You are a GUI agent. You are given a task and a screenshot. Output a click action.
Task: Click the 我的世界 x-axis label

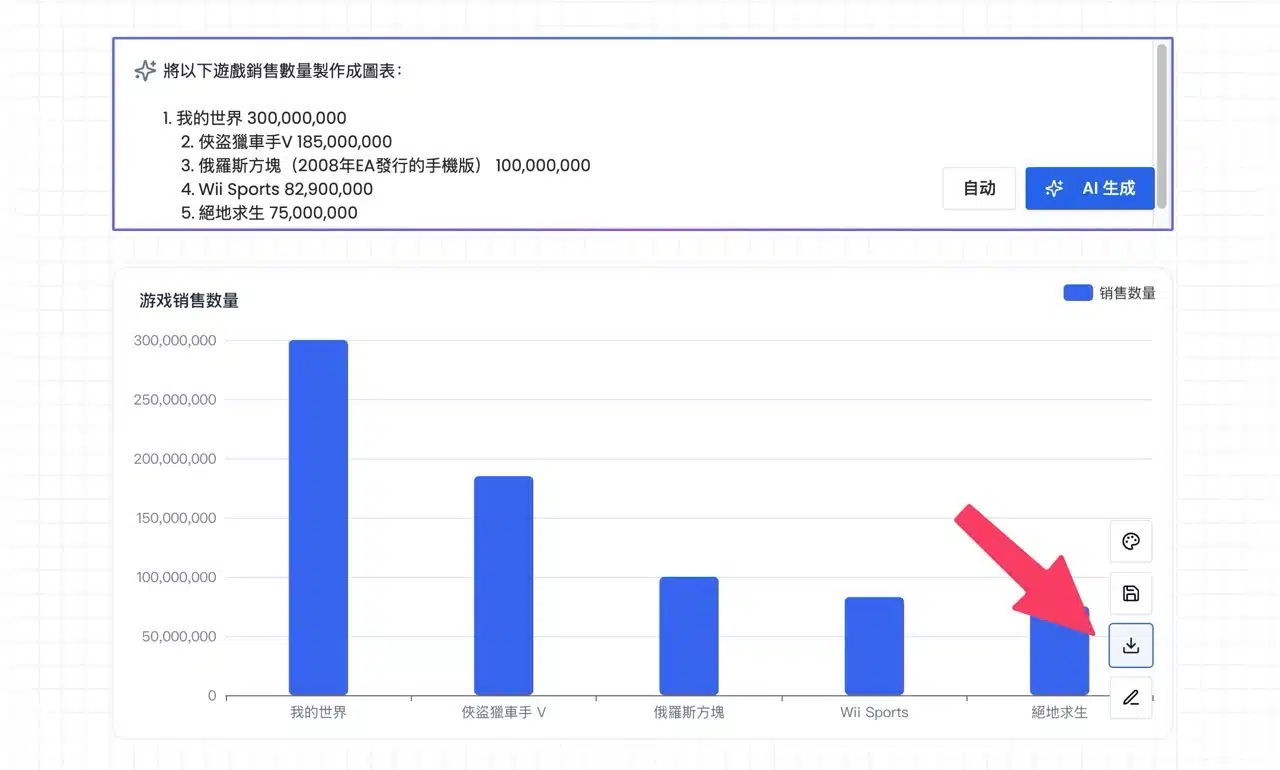point(318,713)
